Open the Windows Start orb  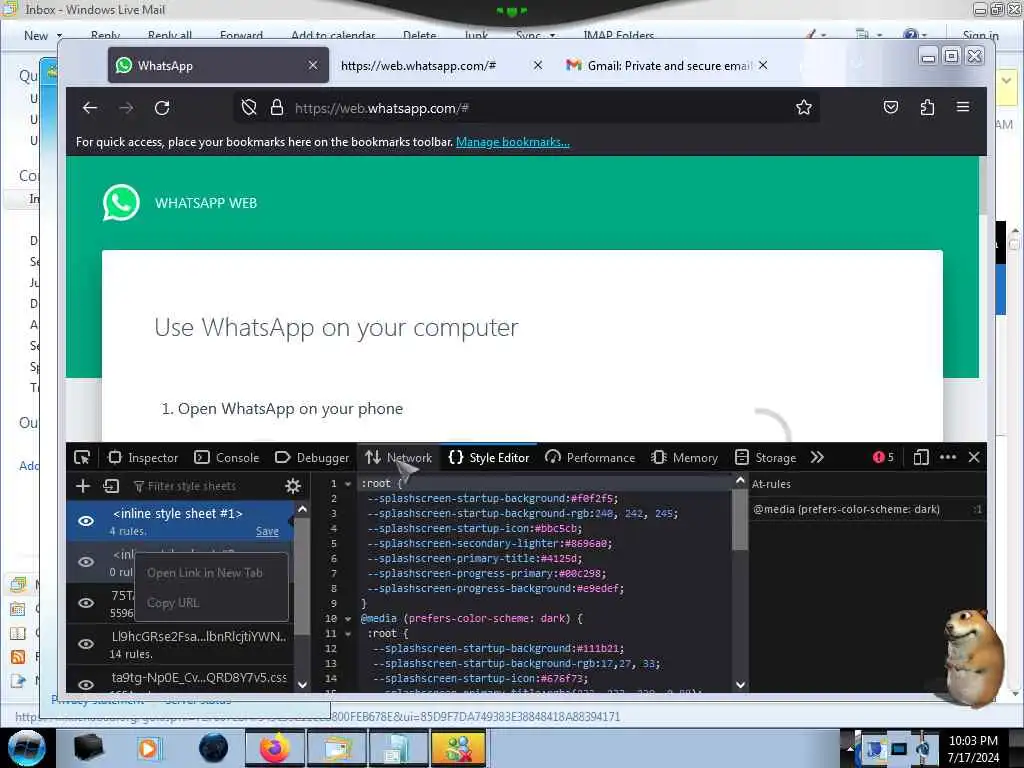26,748
